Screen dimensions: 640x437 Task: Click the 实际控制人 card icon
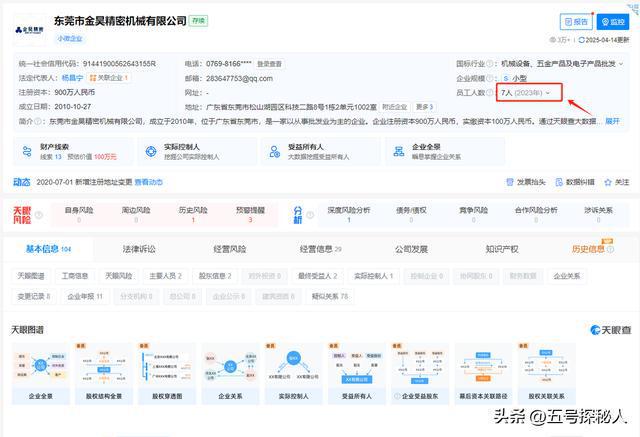click(x=151, y=151)
